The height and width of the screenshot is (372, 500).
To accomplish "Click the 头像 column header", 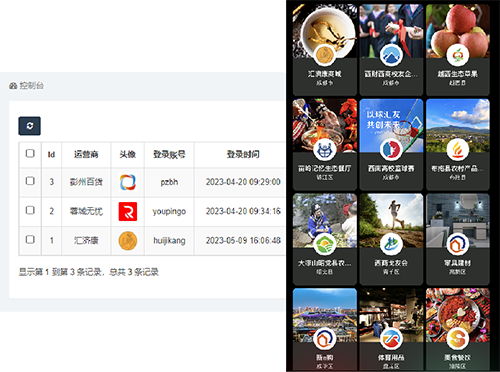I will [x=128, y=155].
